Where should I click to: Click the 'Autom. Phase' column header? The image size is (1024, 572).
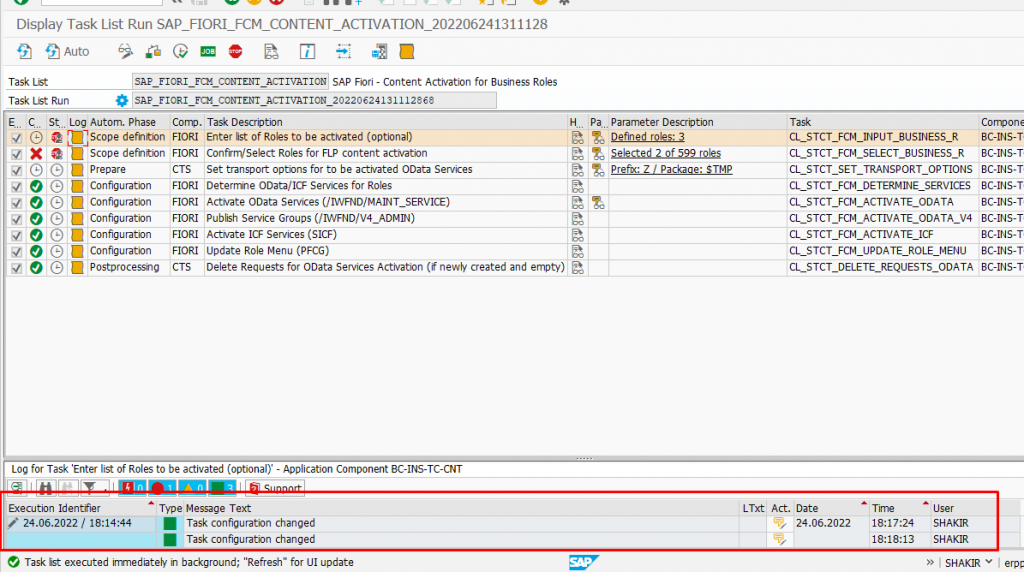pyautogui.click(x=129, y=122)
